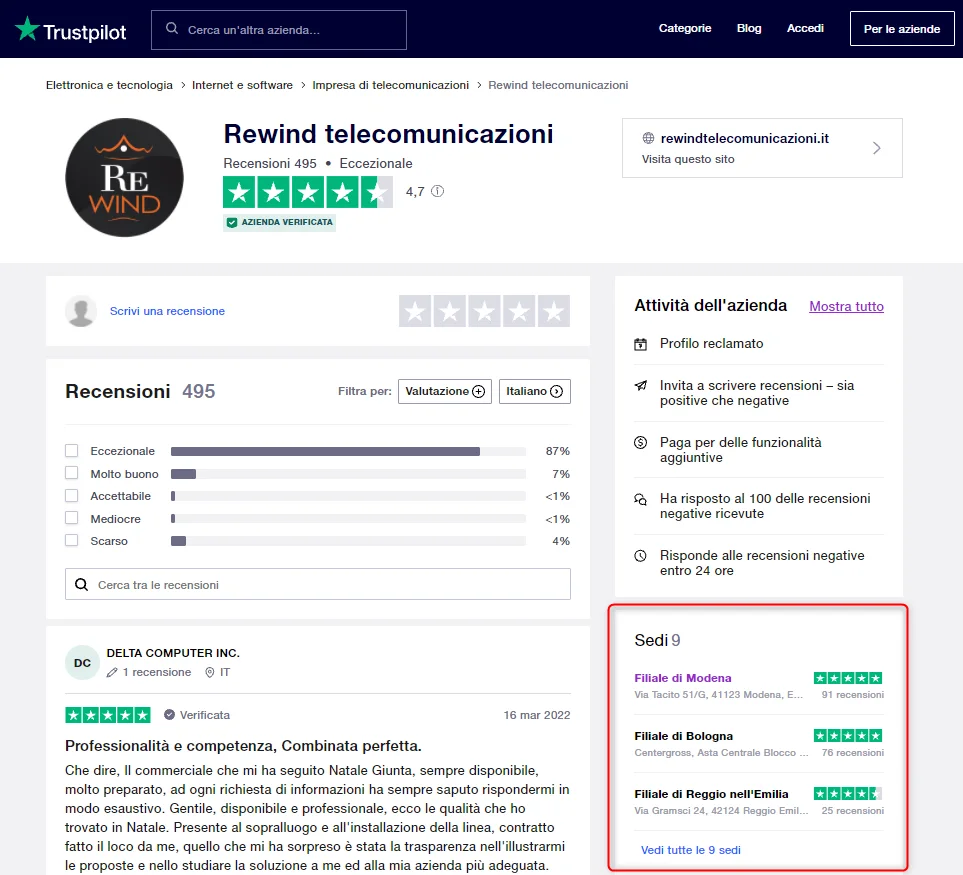Image resolution: width=963 pixels, height=875 pixels.
Task: Tick the Molto buono filter checkbox
Action: pos(72,473)
